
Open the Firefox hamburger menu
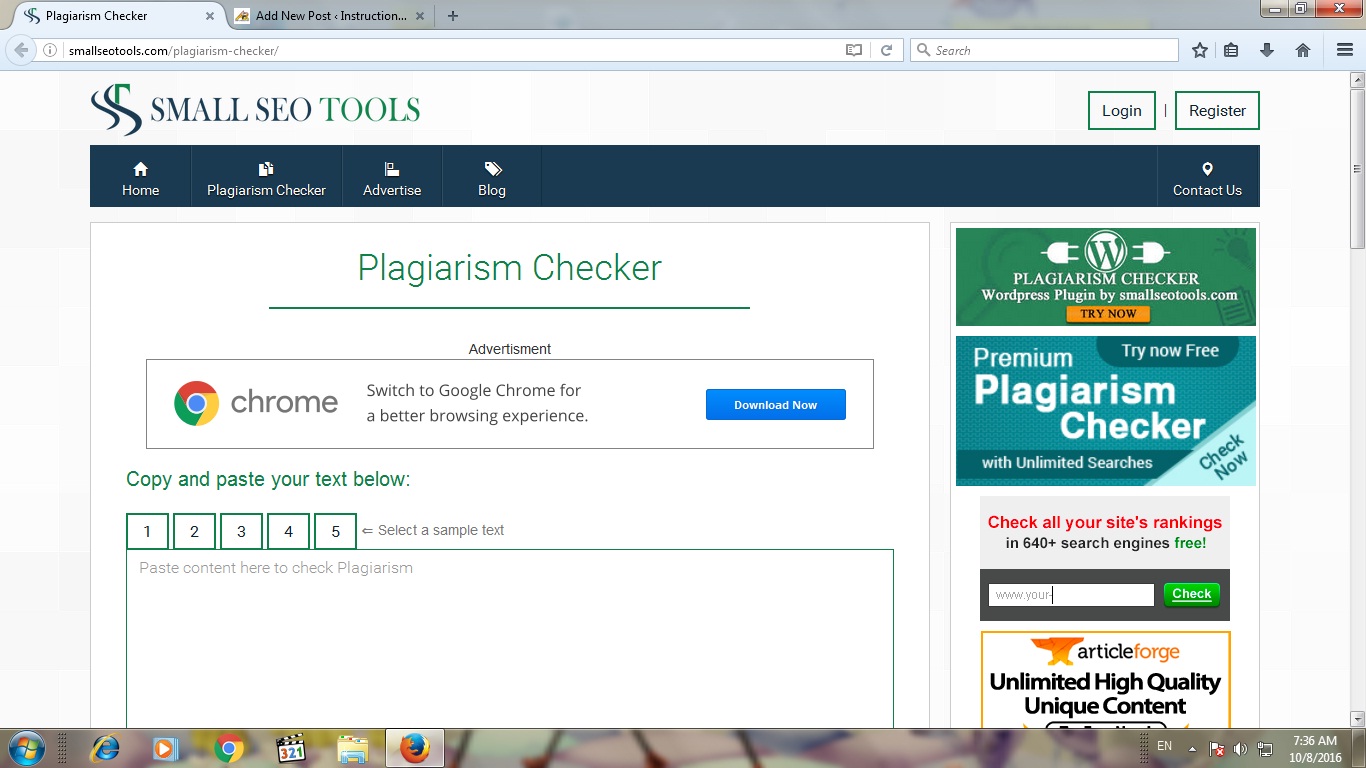coord(1345,50)
